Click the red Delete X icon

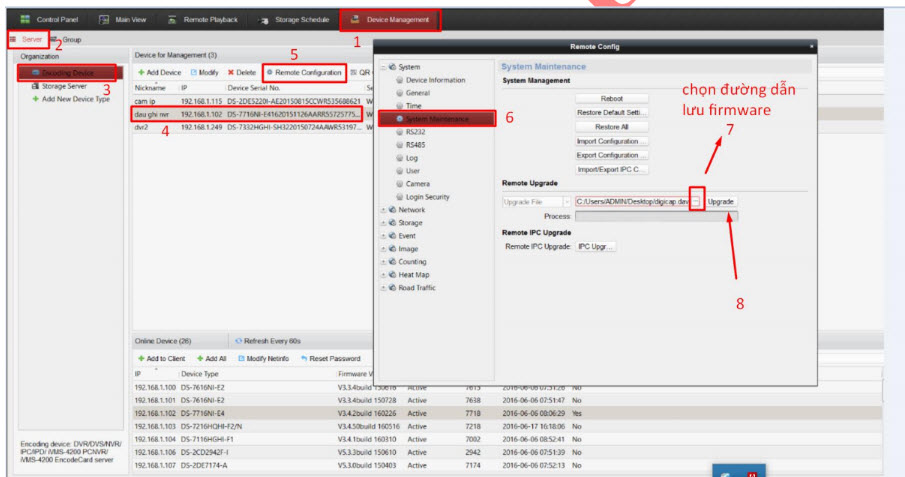(x=231, y=72)
